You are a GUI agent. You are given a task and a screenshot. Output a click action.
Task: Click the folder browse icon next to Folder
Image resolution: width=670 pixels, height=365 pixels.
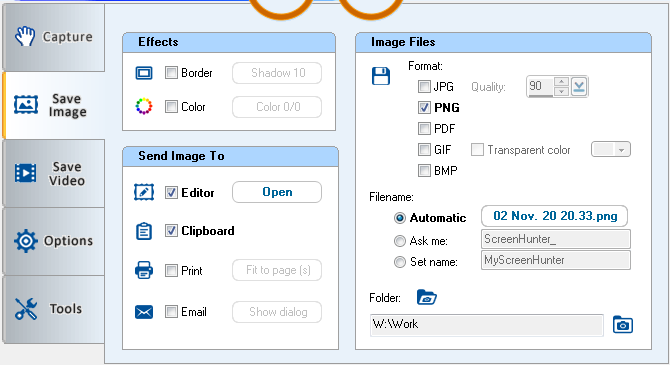point(426,297)
